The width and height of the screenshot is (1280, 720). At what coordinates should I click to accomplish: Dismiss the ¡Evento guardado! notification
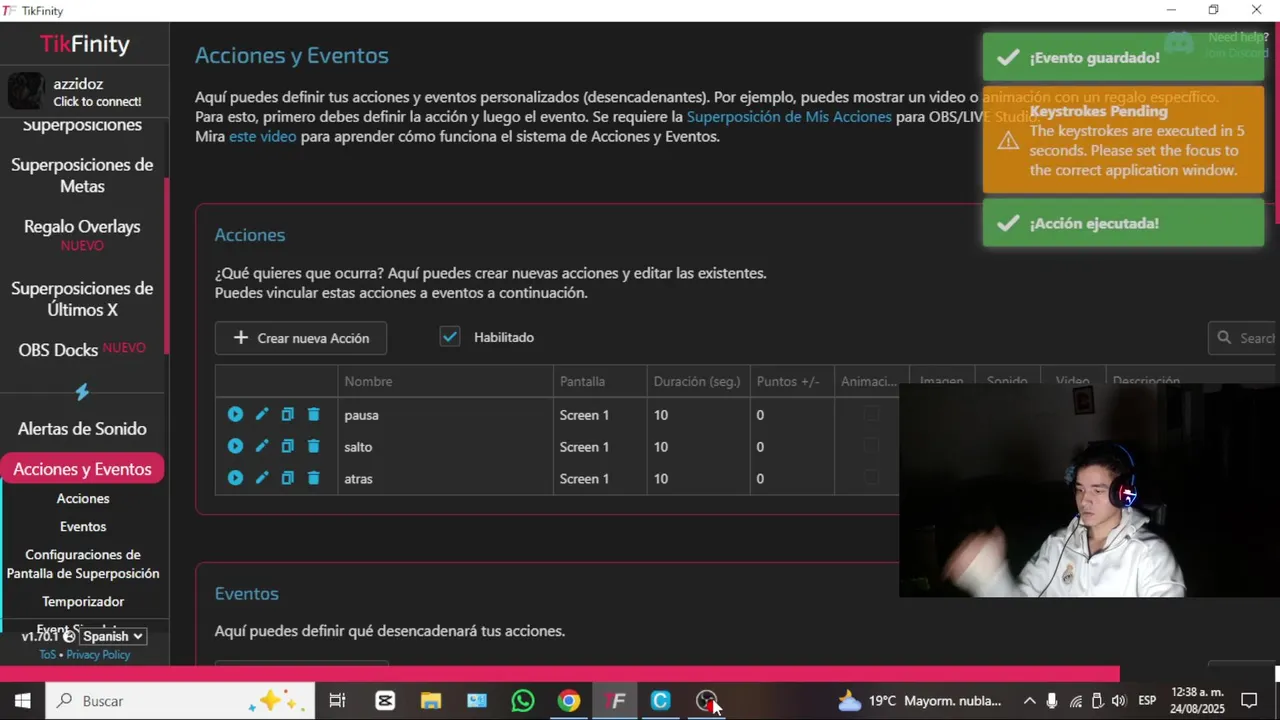click(1123, 57)
